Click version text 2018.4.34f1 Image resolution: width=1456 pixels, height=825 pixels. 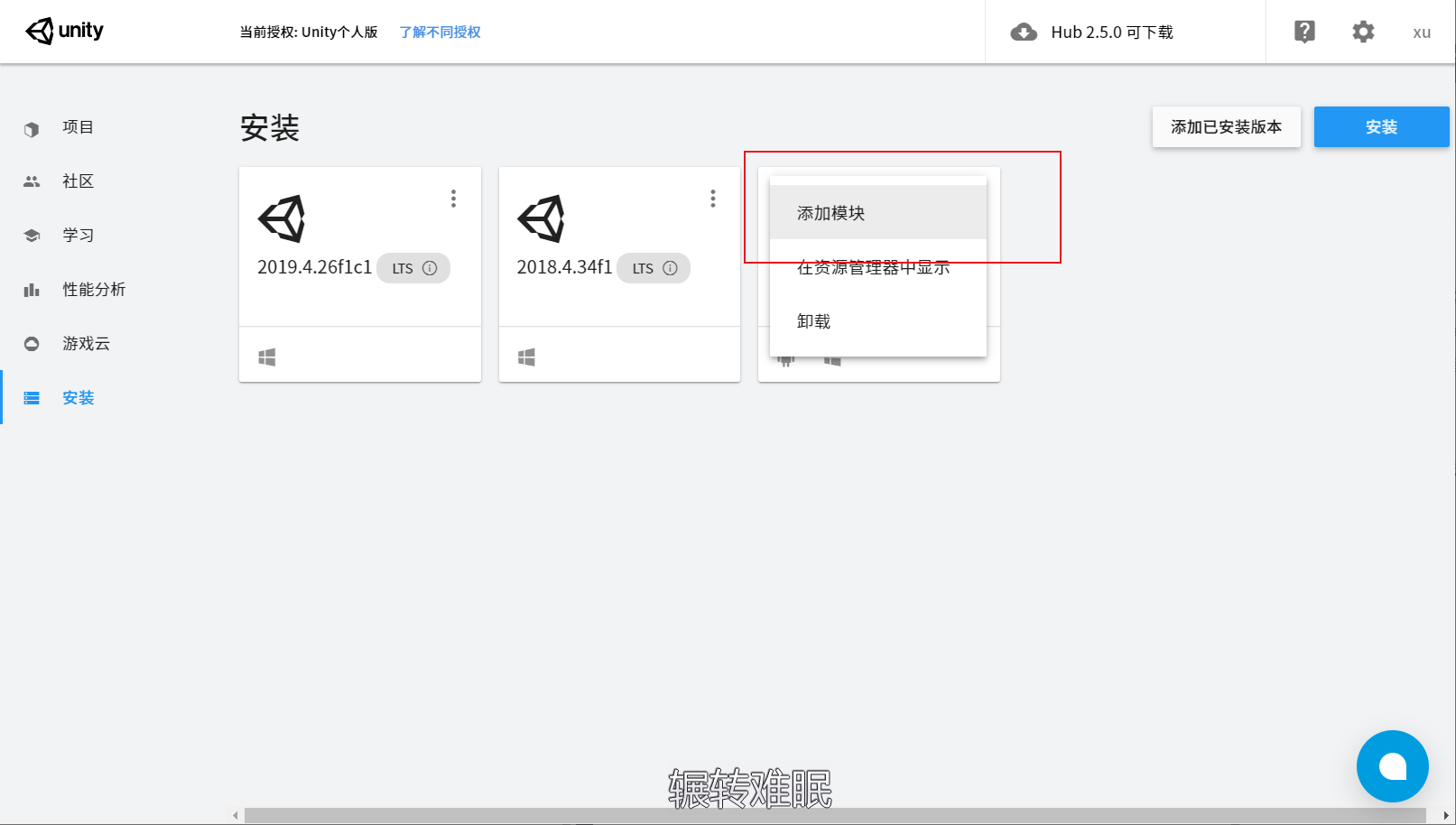[564, 267]
